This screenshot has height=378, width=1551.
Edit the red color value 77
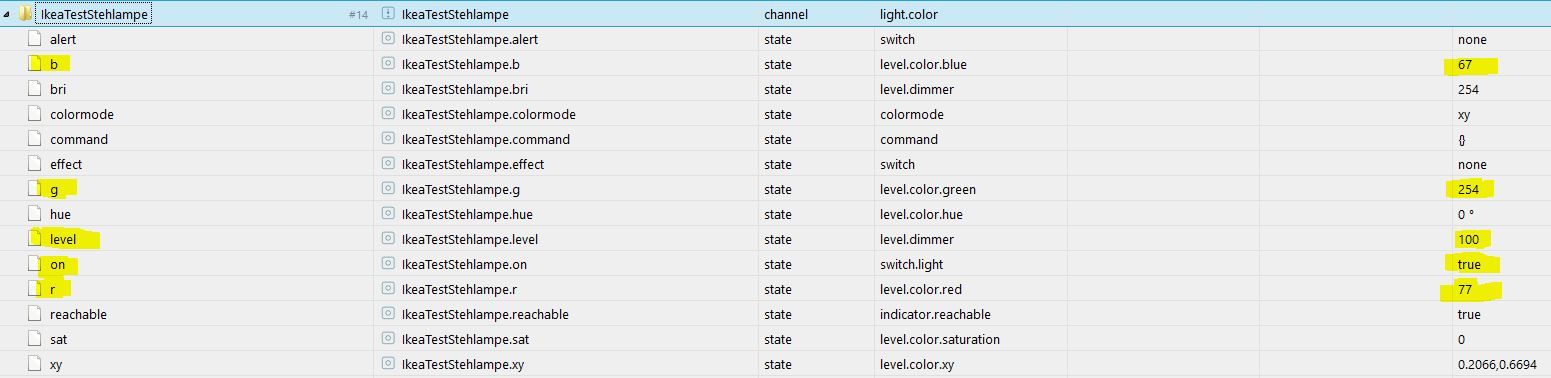(x=1466, y=289)
